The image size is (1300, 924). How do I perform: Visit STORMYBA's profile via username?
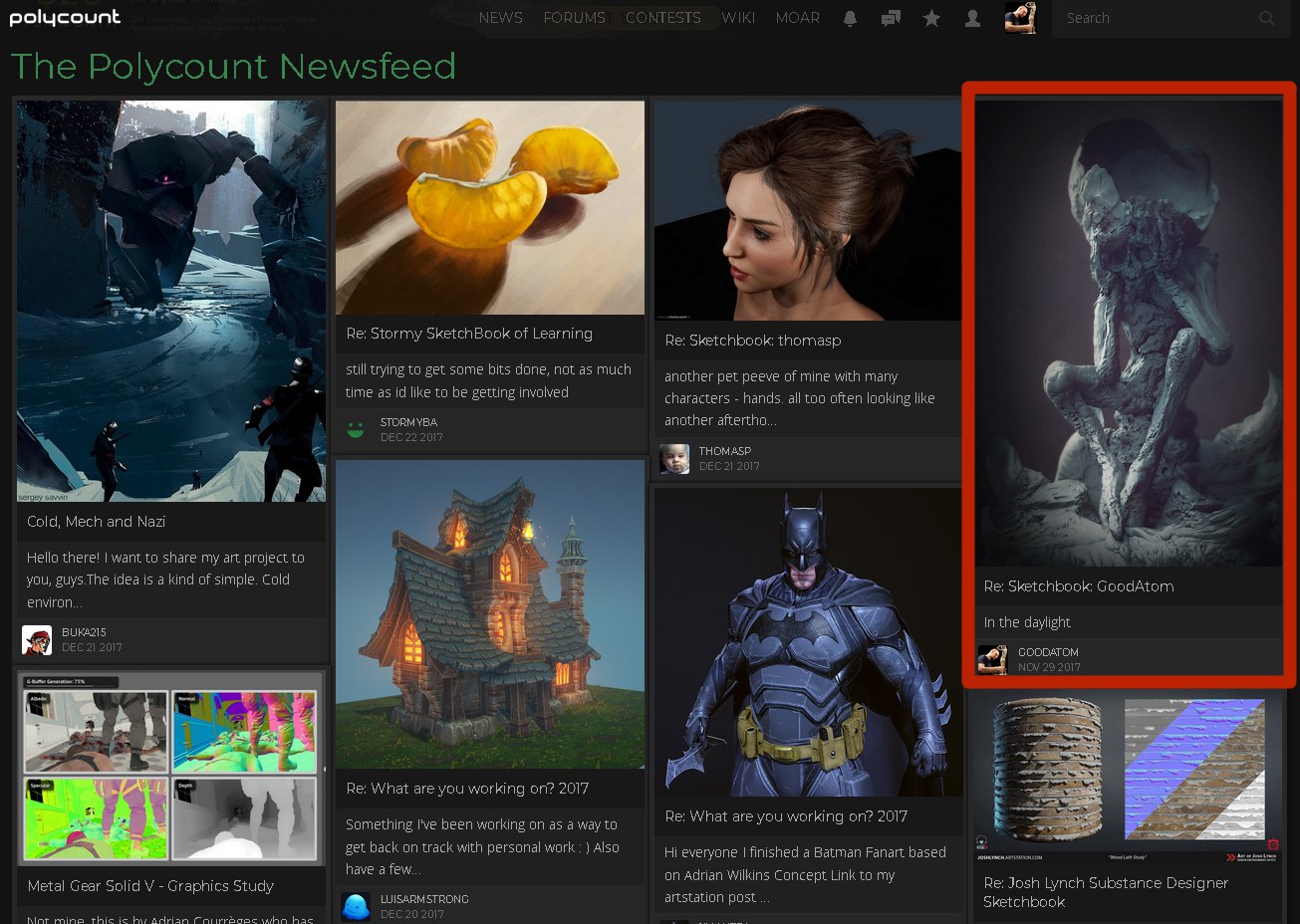(x=408, y=422)
